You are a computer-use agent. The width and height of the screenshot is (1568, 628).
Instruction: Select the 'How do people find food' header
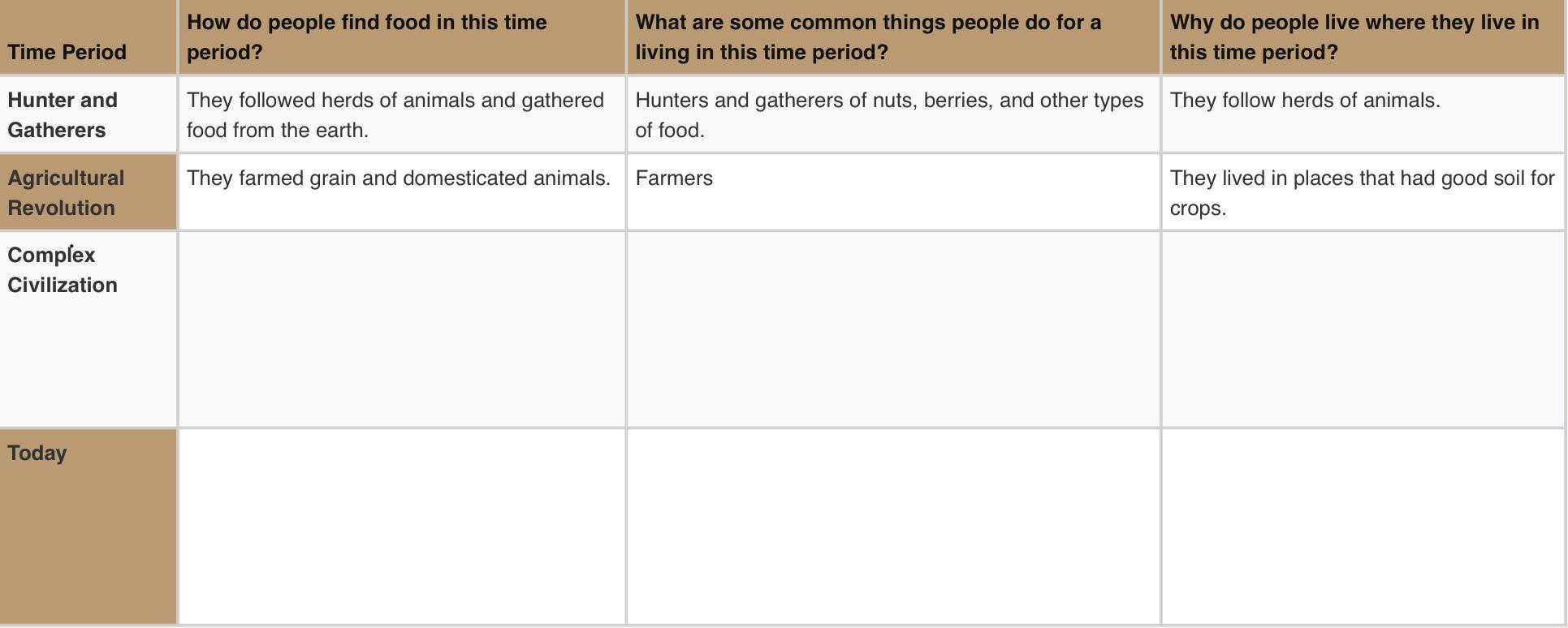(402, 37)
